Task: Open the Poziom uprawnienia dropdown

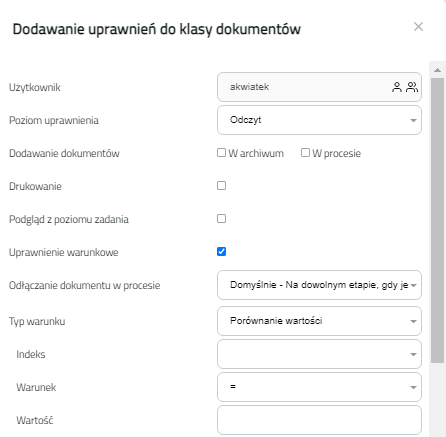Action: point(319,120)
